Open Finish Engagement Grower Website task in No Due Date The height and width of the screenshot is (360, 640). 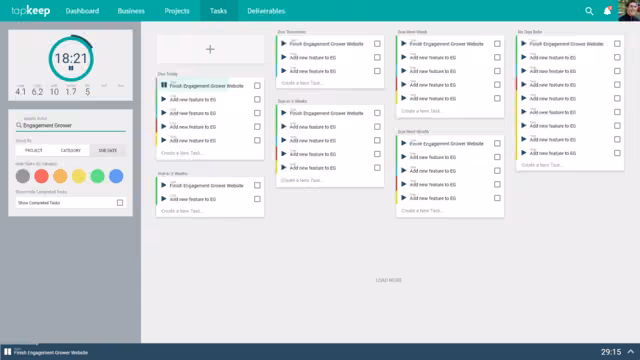click(x=567, y=44)
